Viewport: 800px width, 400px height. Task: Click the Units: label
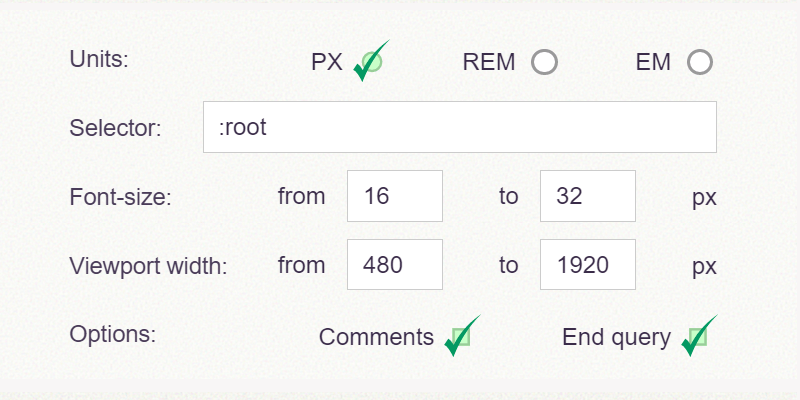100,58
